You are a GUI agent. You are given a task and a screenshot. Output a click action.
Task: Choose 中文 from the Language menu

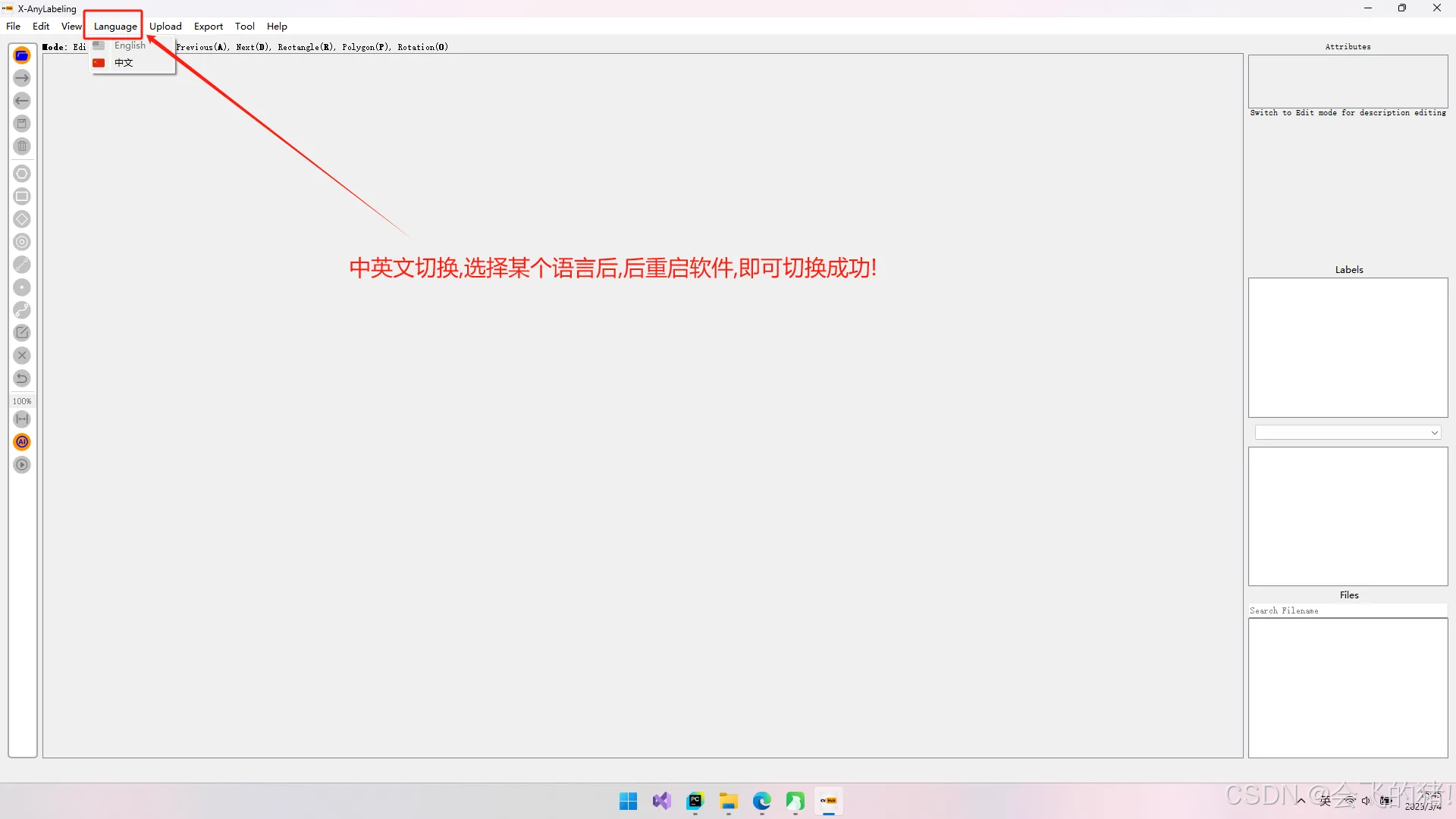(x=124, y=63)
